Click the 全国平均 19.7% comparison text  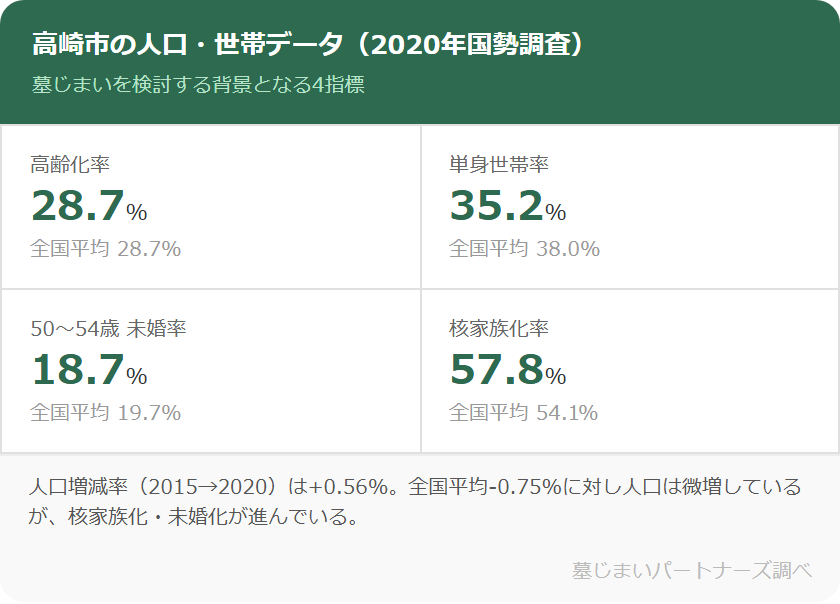coord(106,413)
